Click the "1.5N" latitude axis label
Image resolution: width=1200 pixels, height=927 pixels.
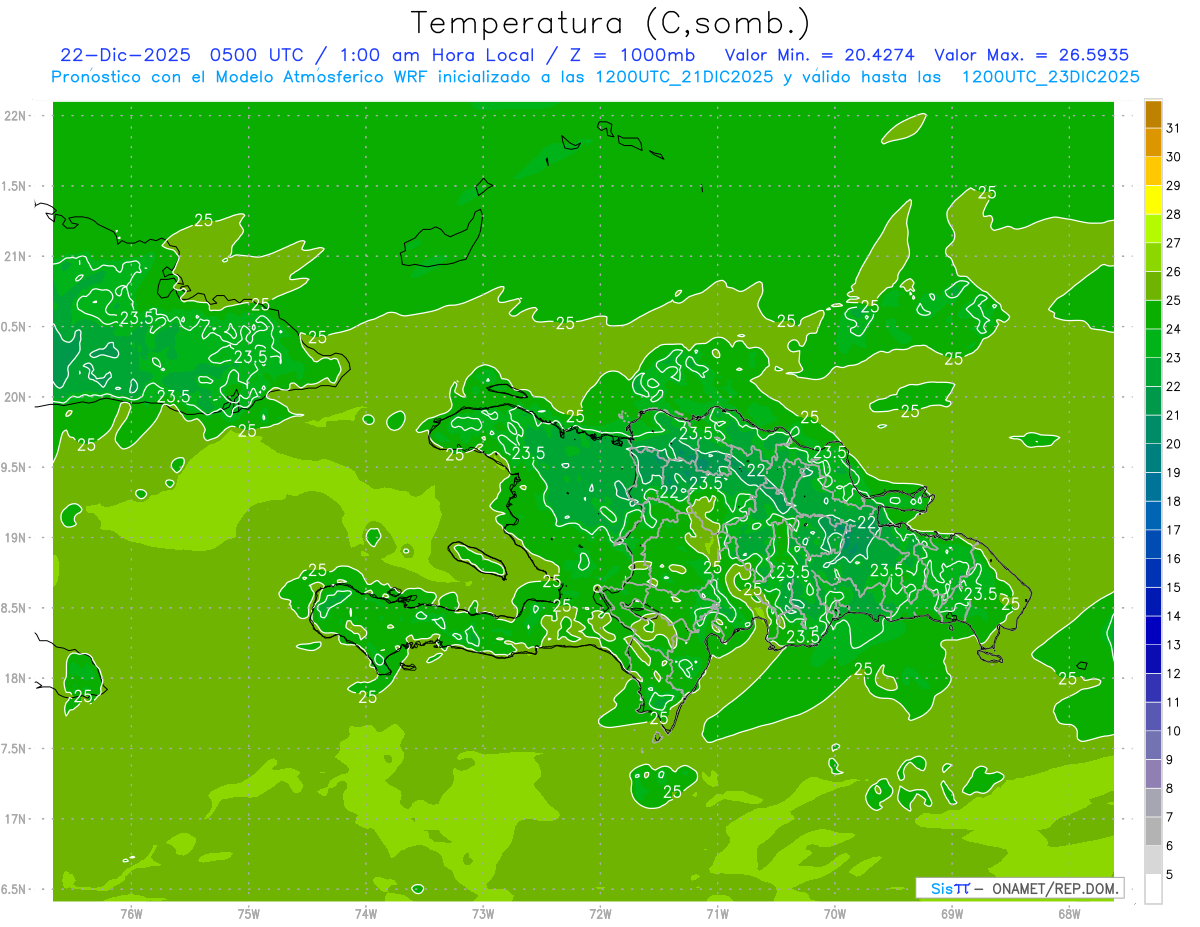tap(14, 186)
